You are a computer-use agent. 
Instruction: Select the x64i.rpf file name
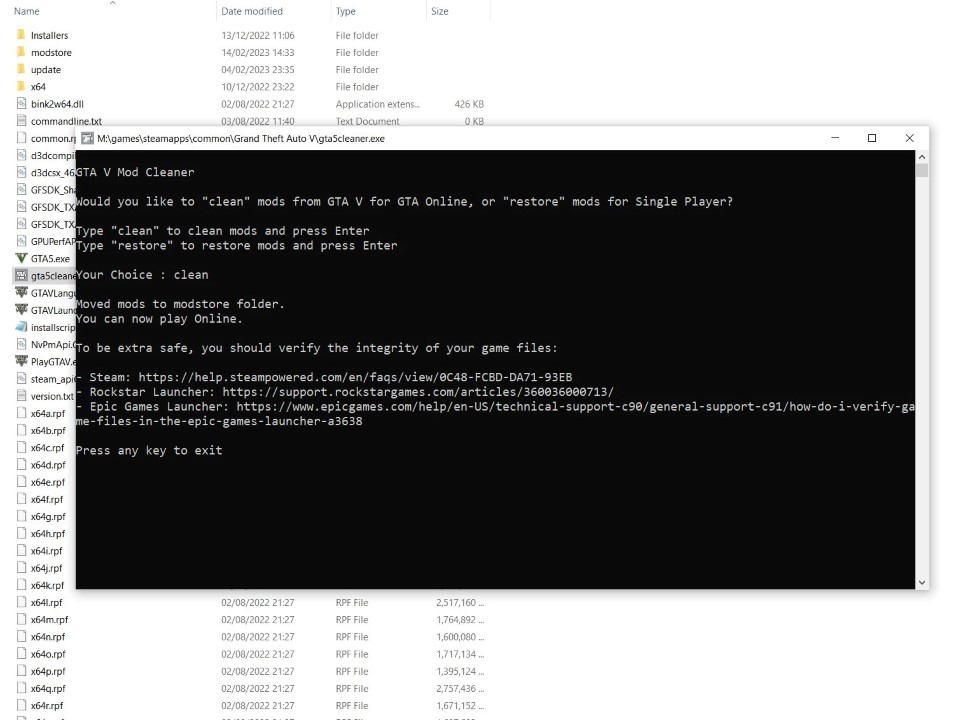point(47,550)
